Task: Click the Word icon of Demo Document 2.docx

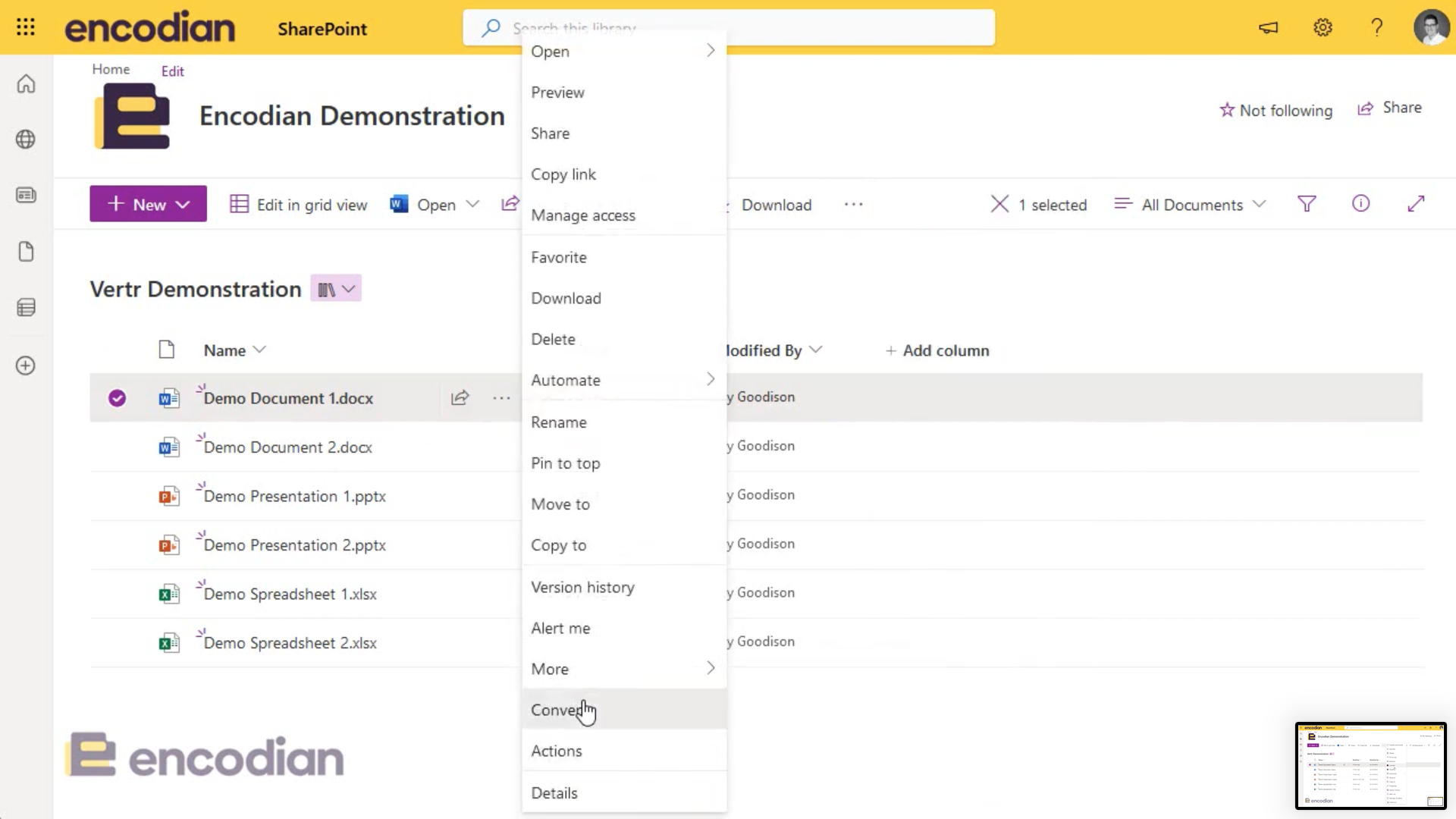Action: point(169,447)
